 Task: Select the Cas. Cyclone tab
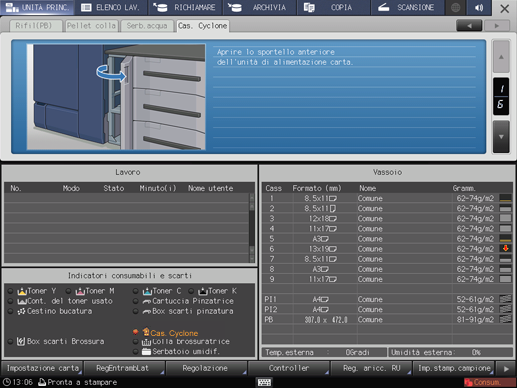click(203, 26)
